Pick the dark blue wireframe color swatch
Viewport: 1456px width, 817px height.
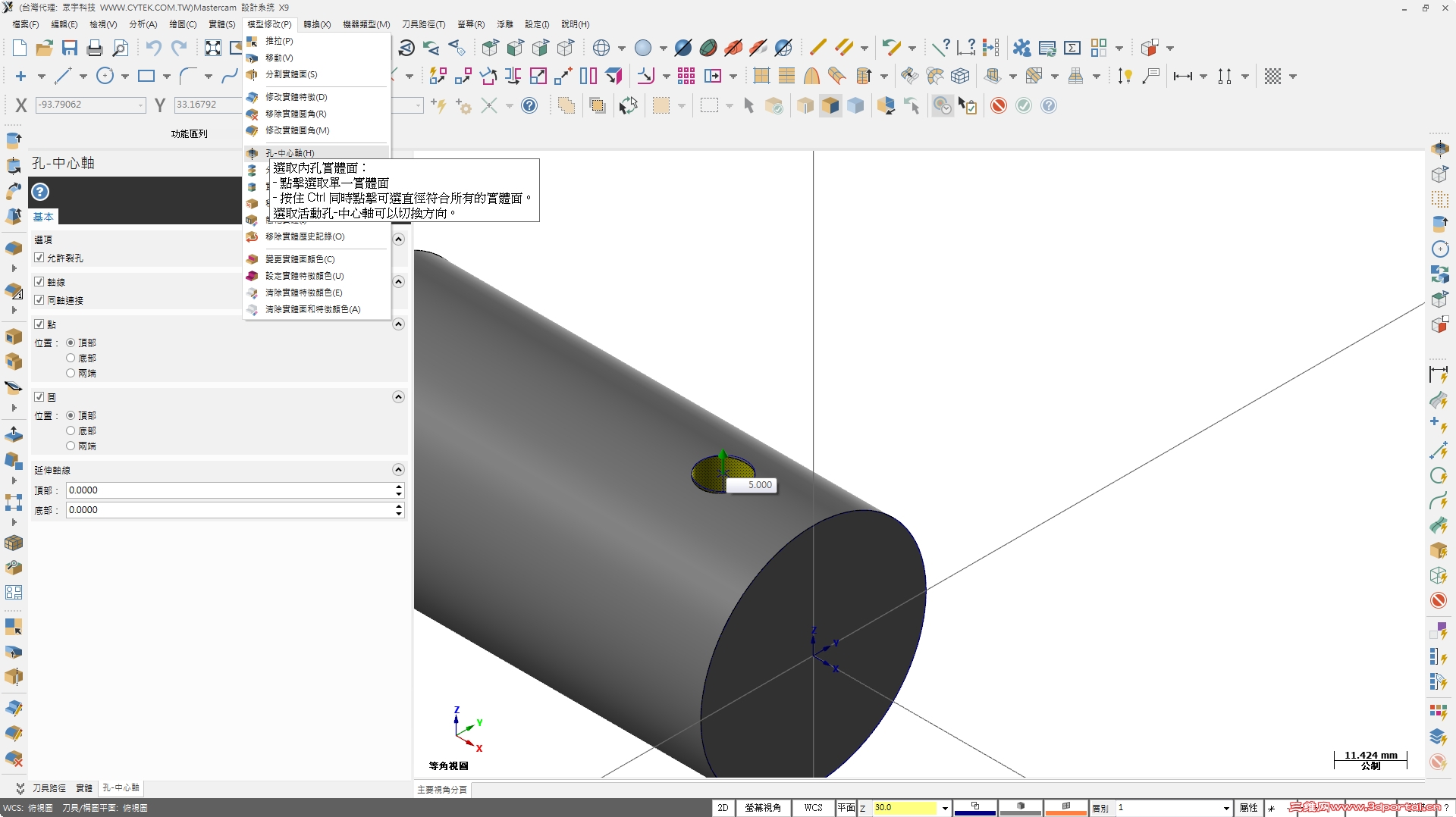974,808
